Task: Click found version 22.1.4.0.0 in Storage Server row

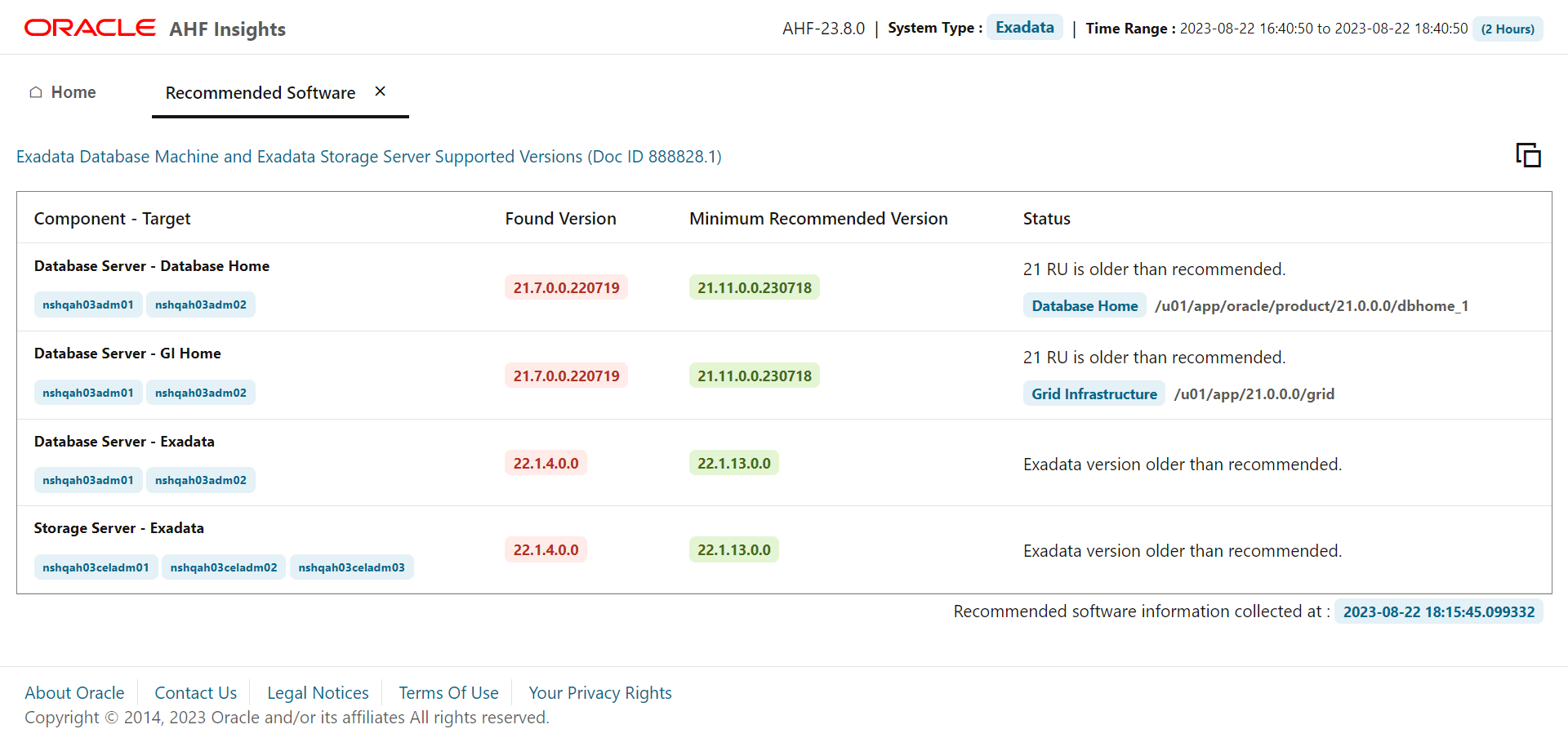Action: pyautogui.click(x=546, y=549)
